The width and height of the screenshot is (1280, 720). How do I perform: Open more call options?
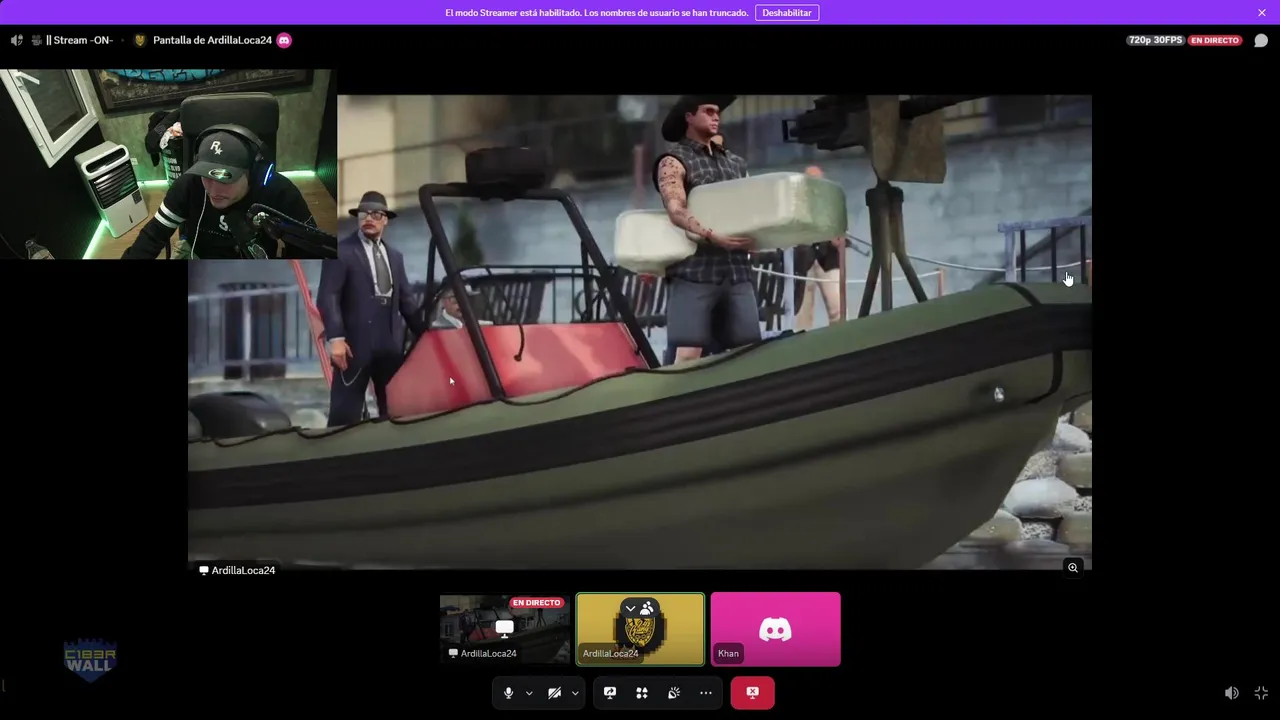click(x=706, y=693)
